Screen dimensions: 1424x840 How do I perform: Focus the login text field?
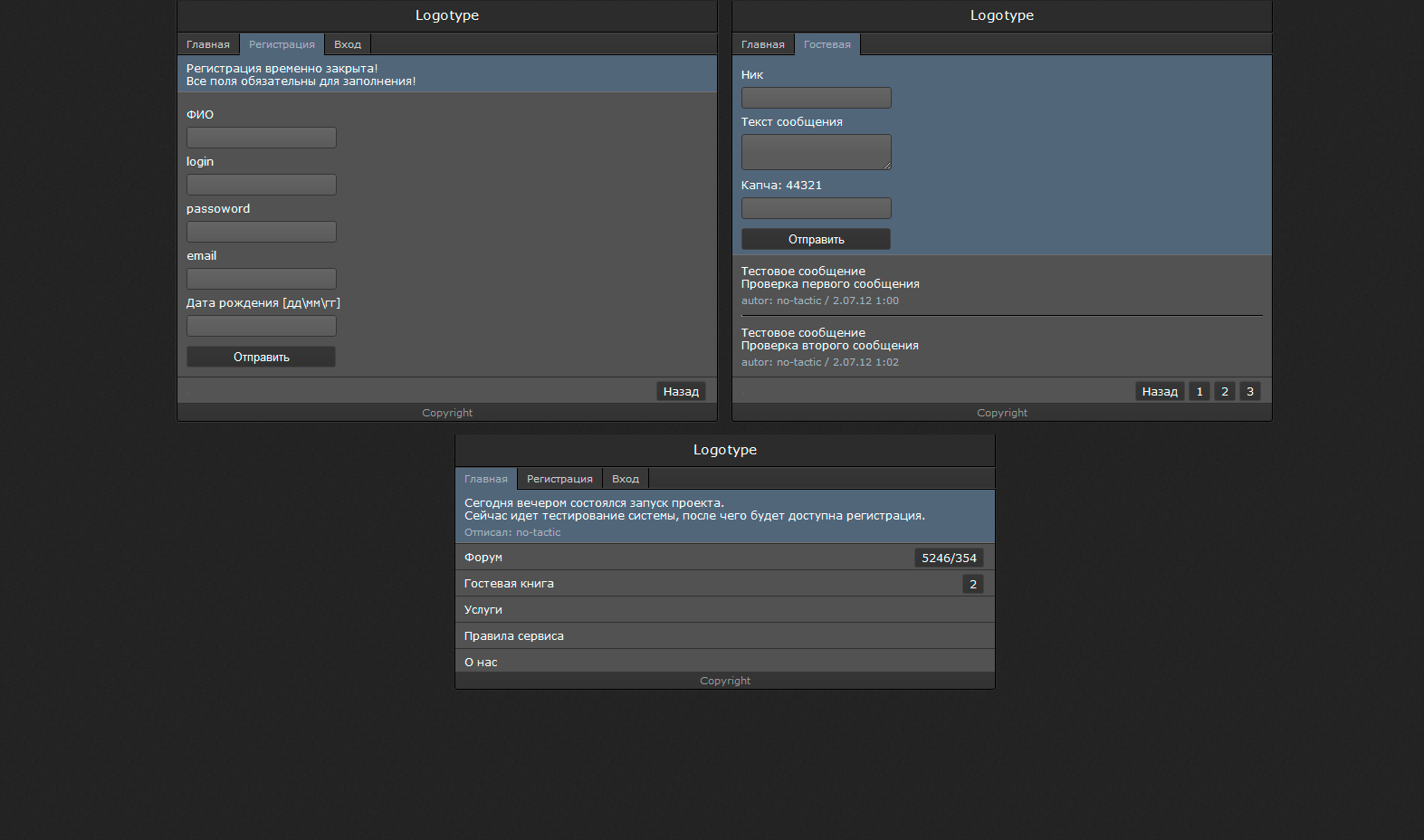point(262,185)
